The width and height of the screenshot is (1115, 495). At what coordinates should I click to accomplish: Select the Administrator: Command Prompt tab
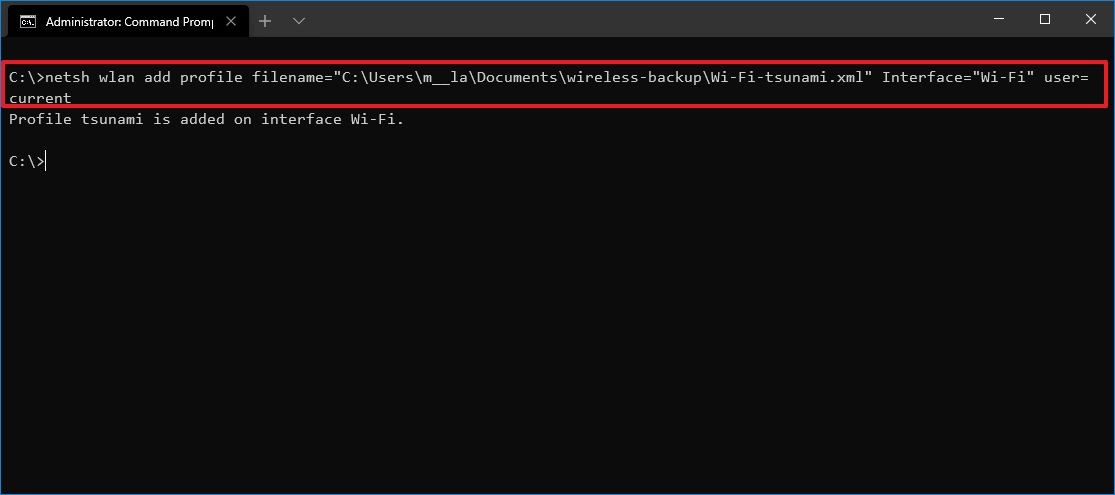tap(120, 21)
